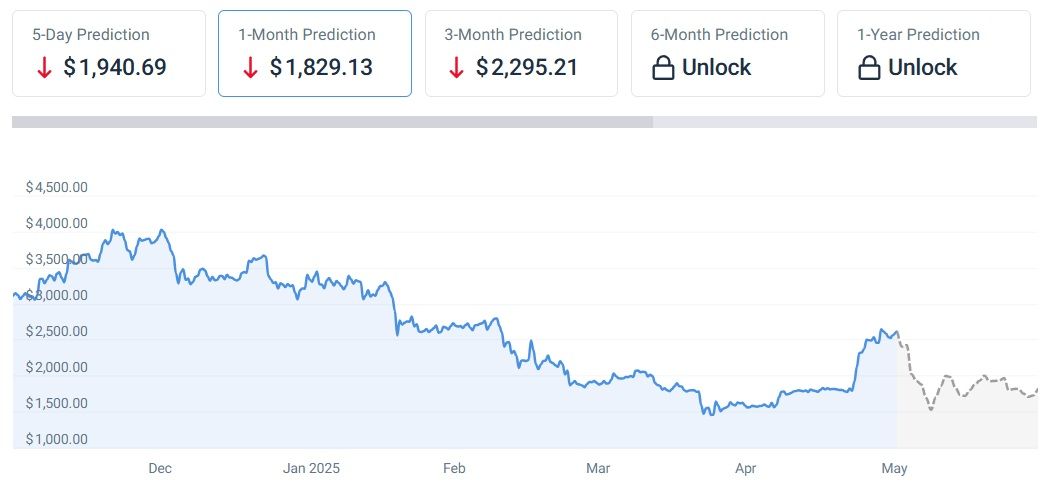Select the 5-Day Prediction tab title
The width and height of the screenshot is (1048, 501).
click(91, 34)
